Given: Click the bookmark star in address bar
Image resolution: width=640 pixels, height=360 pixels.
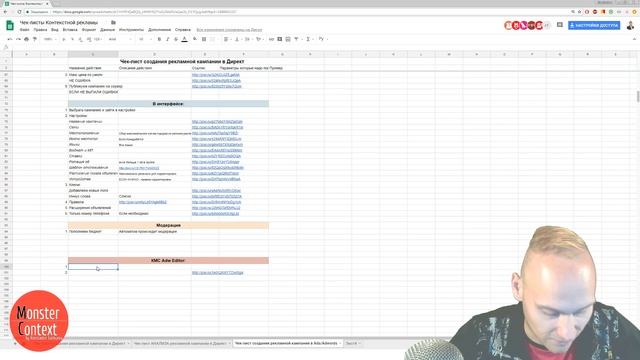Looking at the screenshot, I should tap(579, 12).
